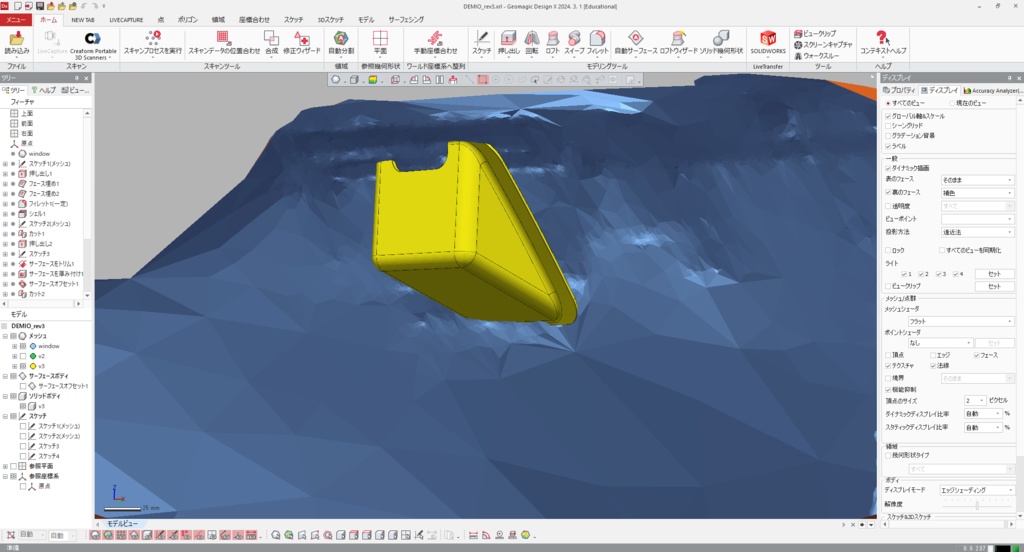Select the 平面 reference plane tool
This screenshot has height=552, width=1024.
[380, 42]
